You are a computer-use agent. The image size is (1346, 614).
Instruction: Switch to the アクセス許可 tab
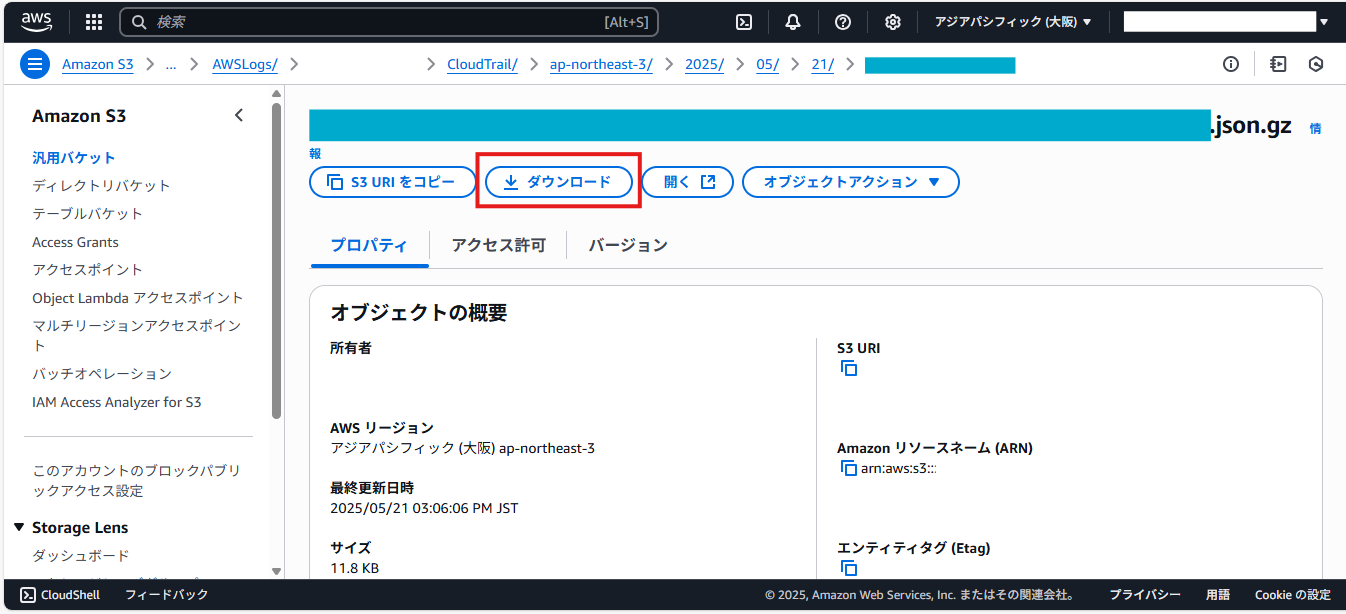[x=498, y=245]
